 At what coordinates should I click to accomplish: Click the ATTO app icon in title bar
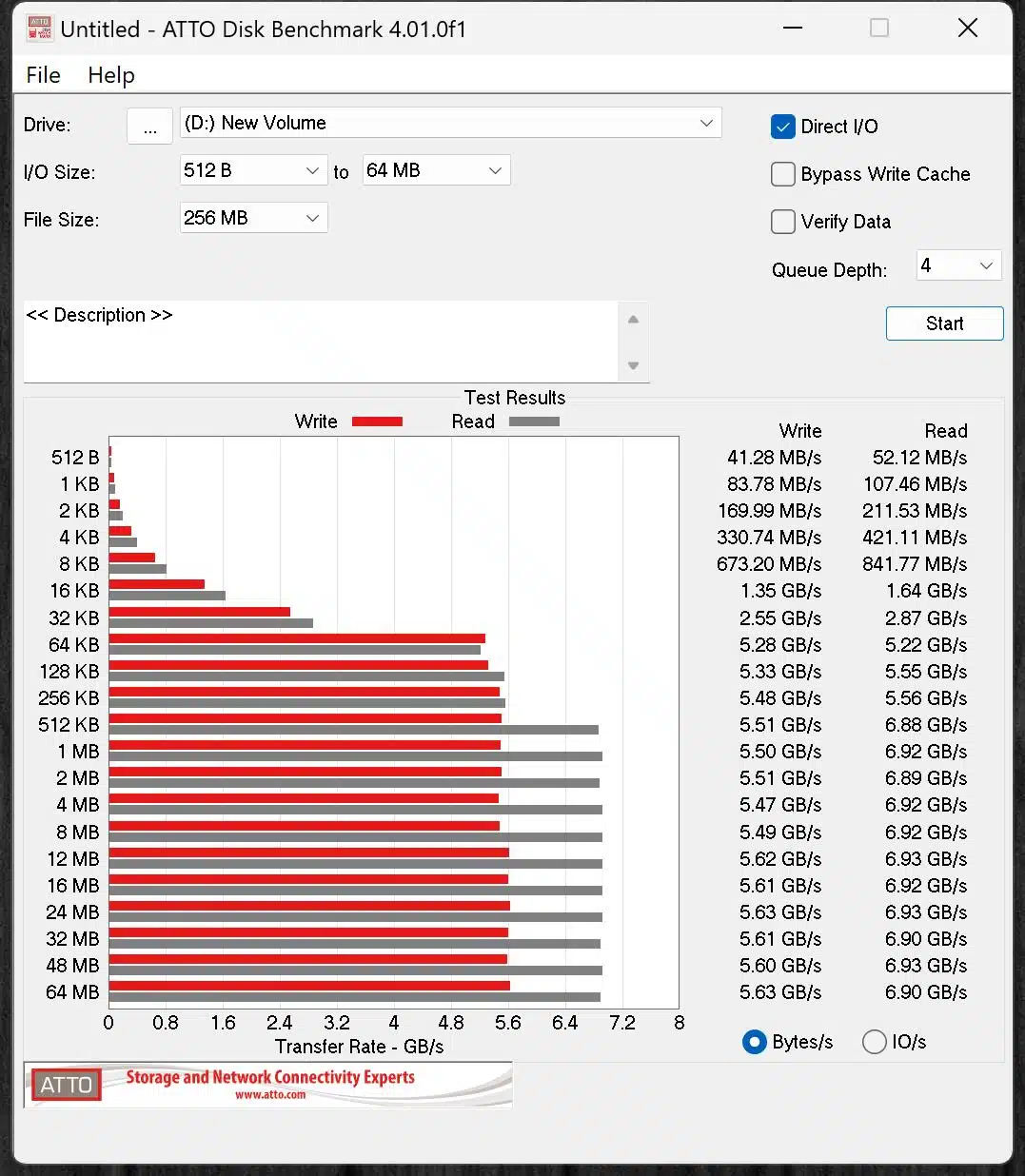point(39,29)
